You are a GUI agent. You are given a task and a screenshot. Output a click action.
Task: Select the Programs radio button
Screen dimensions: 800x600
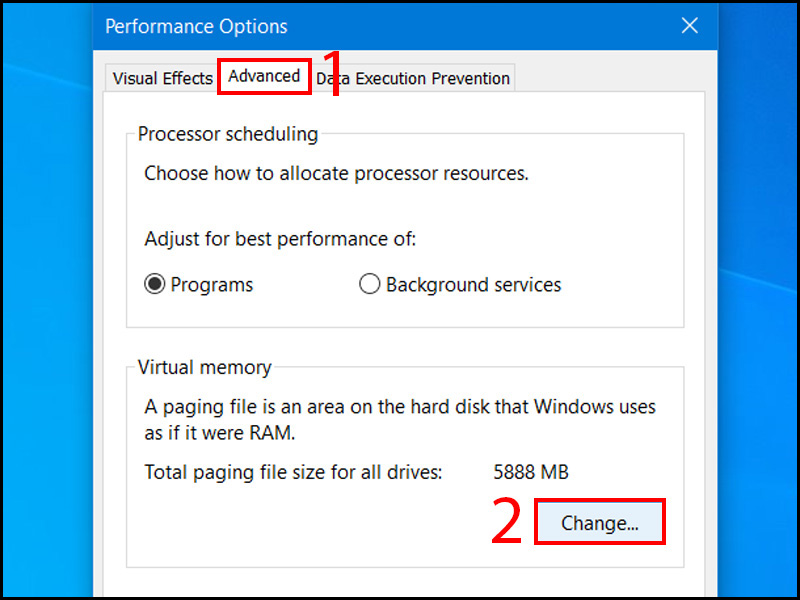pos(155,285)
